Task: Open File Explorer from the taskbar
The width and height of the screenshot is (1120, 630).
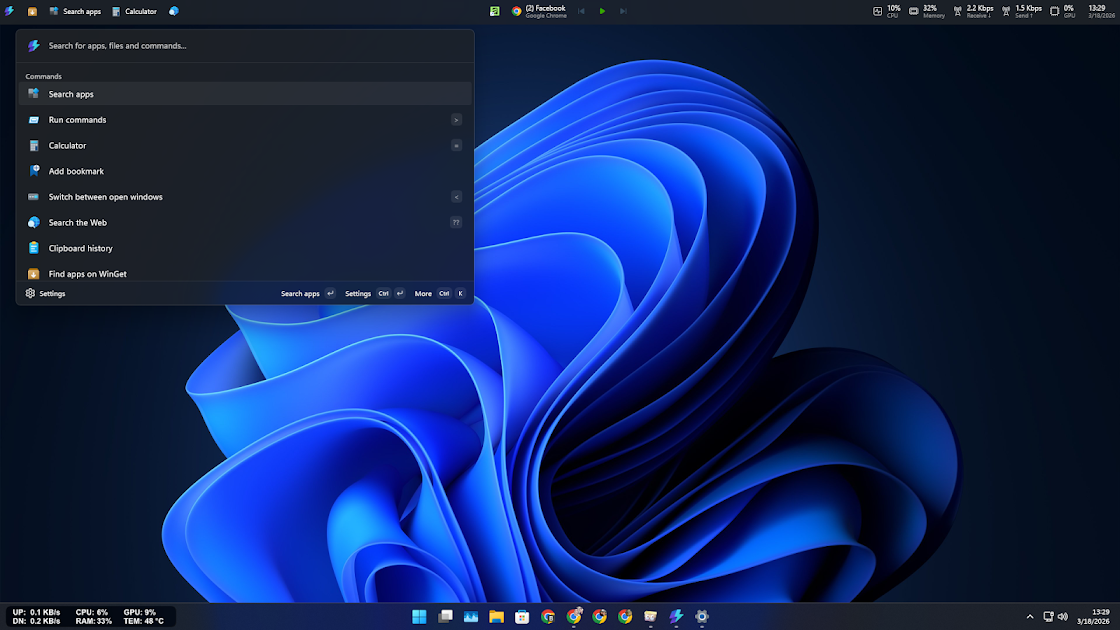Action: tap(495, 617)
